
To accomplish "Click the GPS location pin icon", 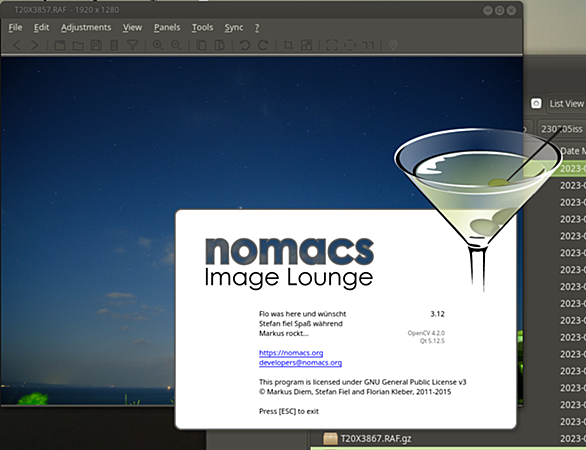I will (393, 45).
